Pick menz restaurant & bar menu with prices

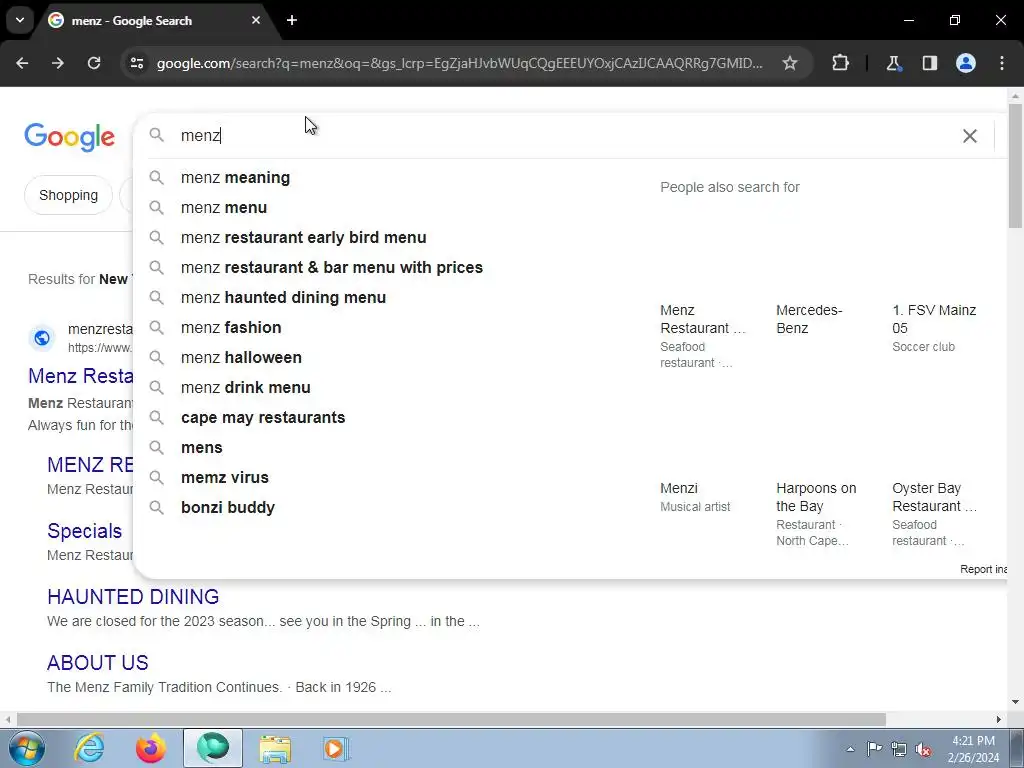(331, 268)
